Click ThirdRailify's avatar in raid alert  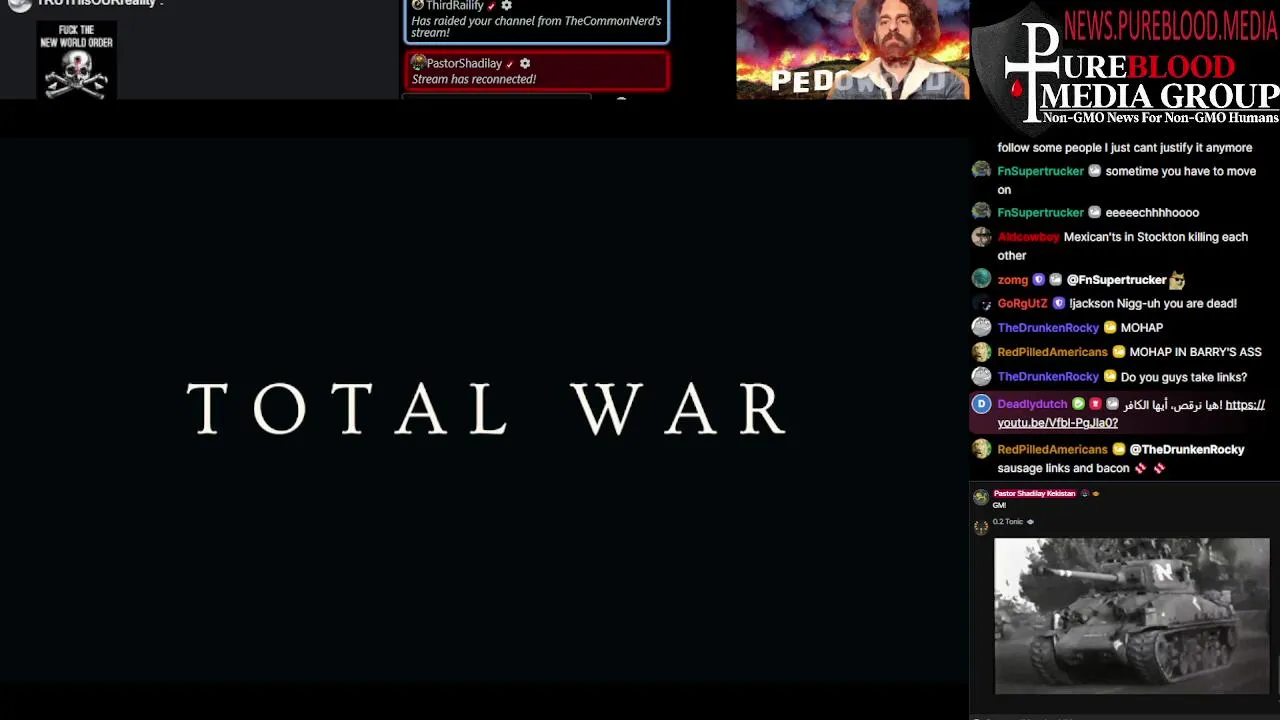point(418,6)
